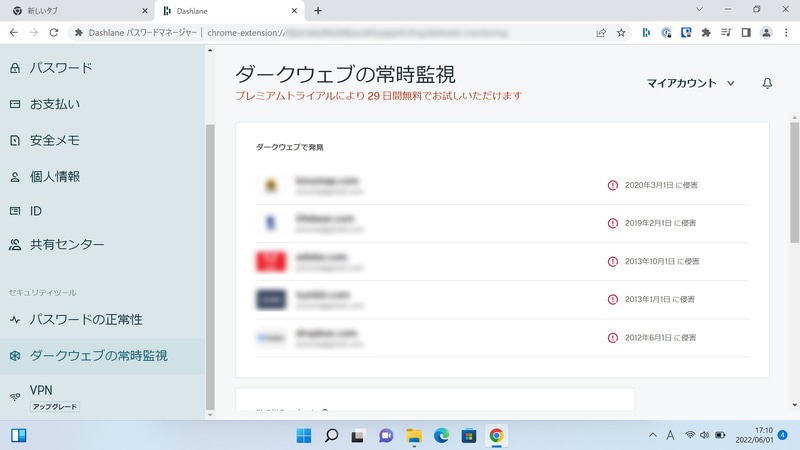Open Windows Start menu

tap(304, 436)
